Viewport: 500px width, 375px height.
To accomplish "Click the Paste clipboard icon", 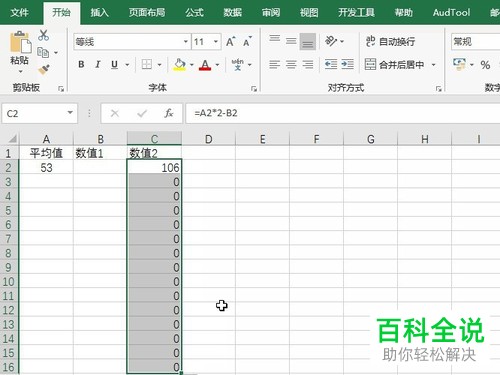I will [x=20, y=42].
